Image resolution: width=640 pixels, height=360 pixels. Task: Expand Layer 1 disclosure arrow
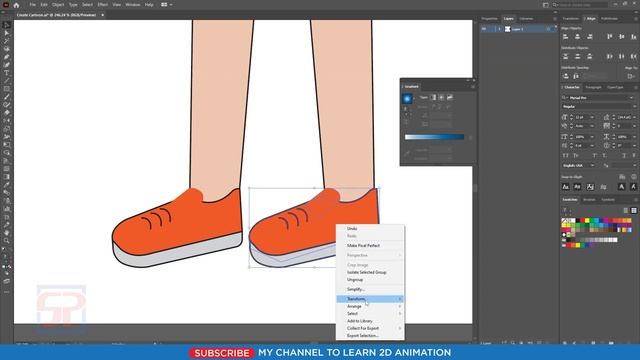tap(499, 29)
